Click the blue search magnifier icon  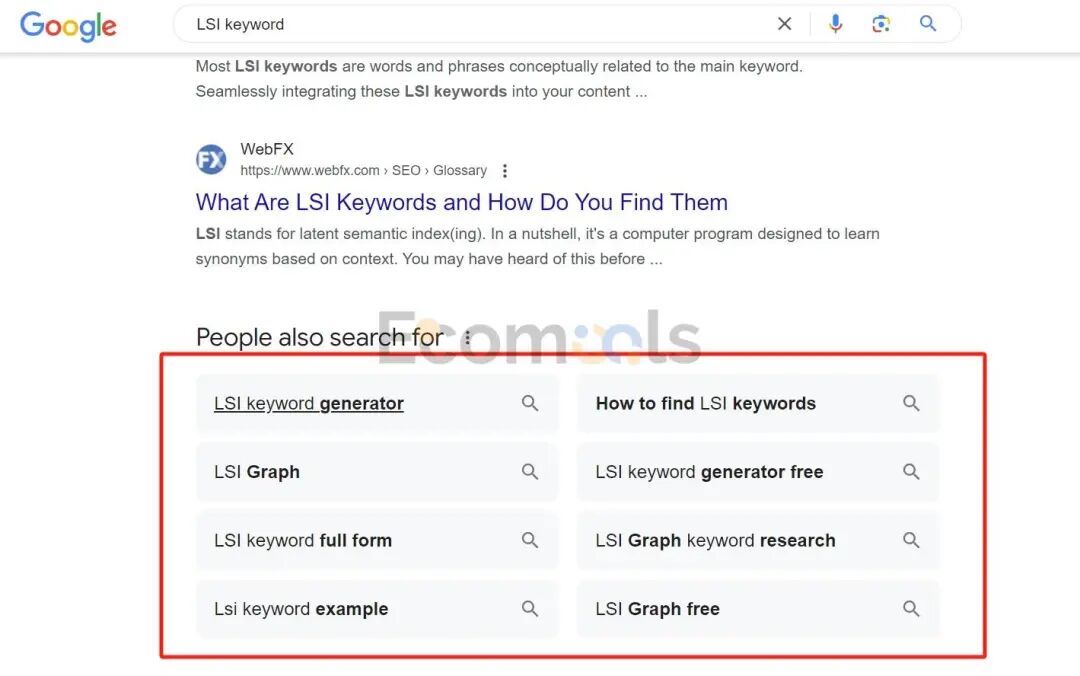(x=928, y=23)
